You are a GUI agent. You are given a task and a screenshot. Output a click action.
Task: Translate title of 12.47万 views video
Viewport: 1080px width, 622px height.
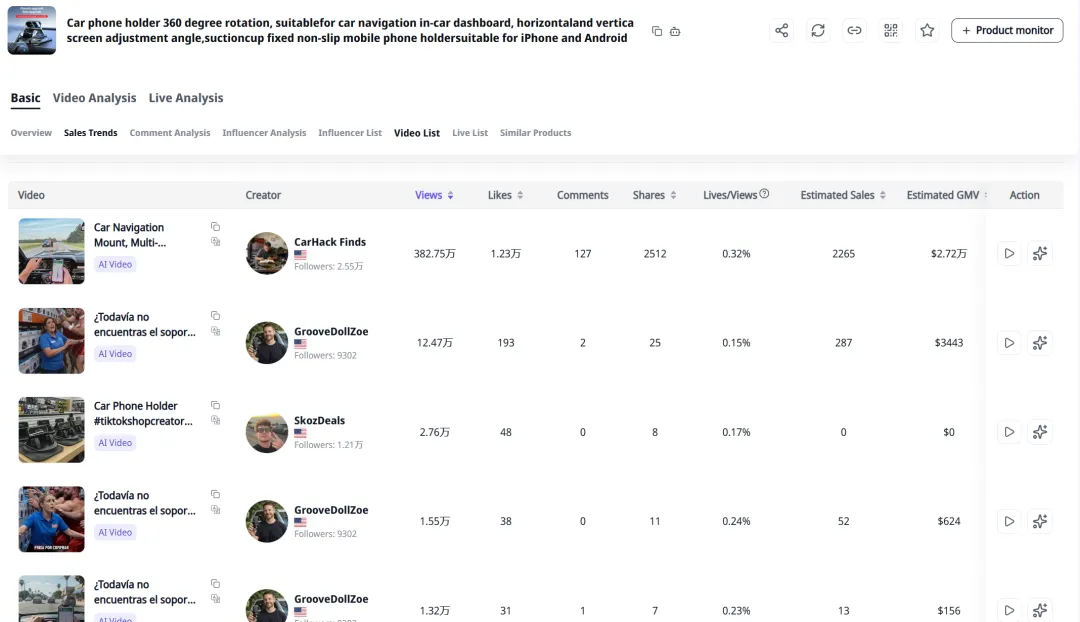pos(216,331)
